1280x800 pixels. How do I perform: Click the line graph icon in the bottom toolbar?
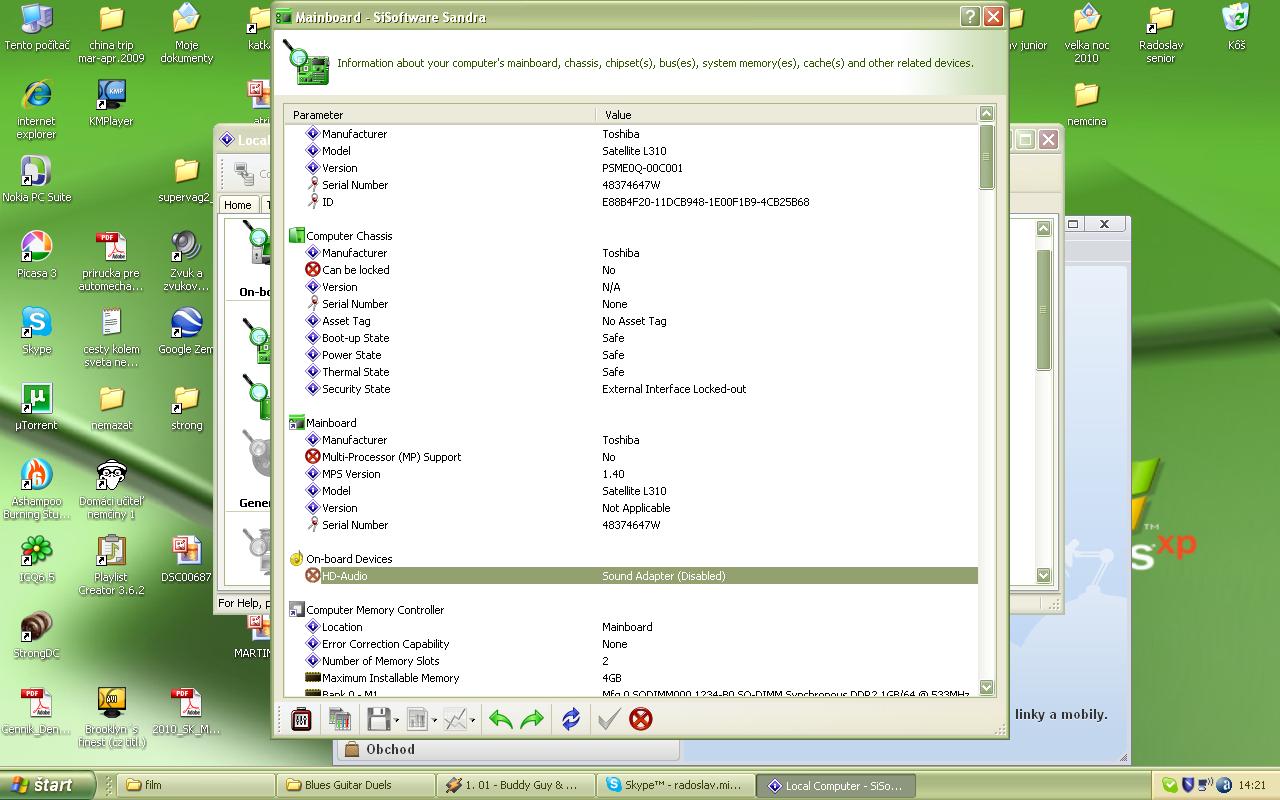click(455, 719)
